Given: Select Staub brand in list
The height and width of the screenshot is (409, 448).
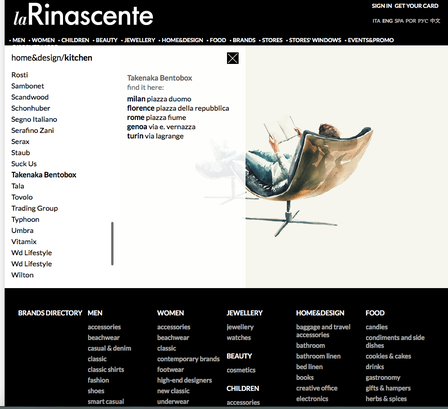Looking at the screenshot, I should coord(21,153).
